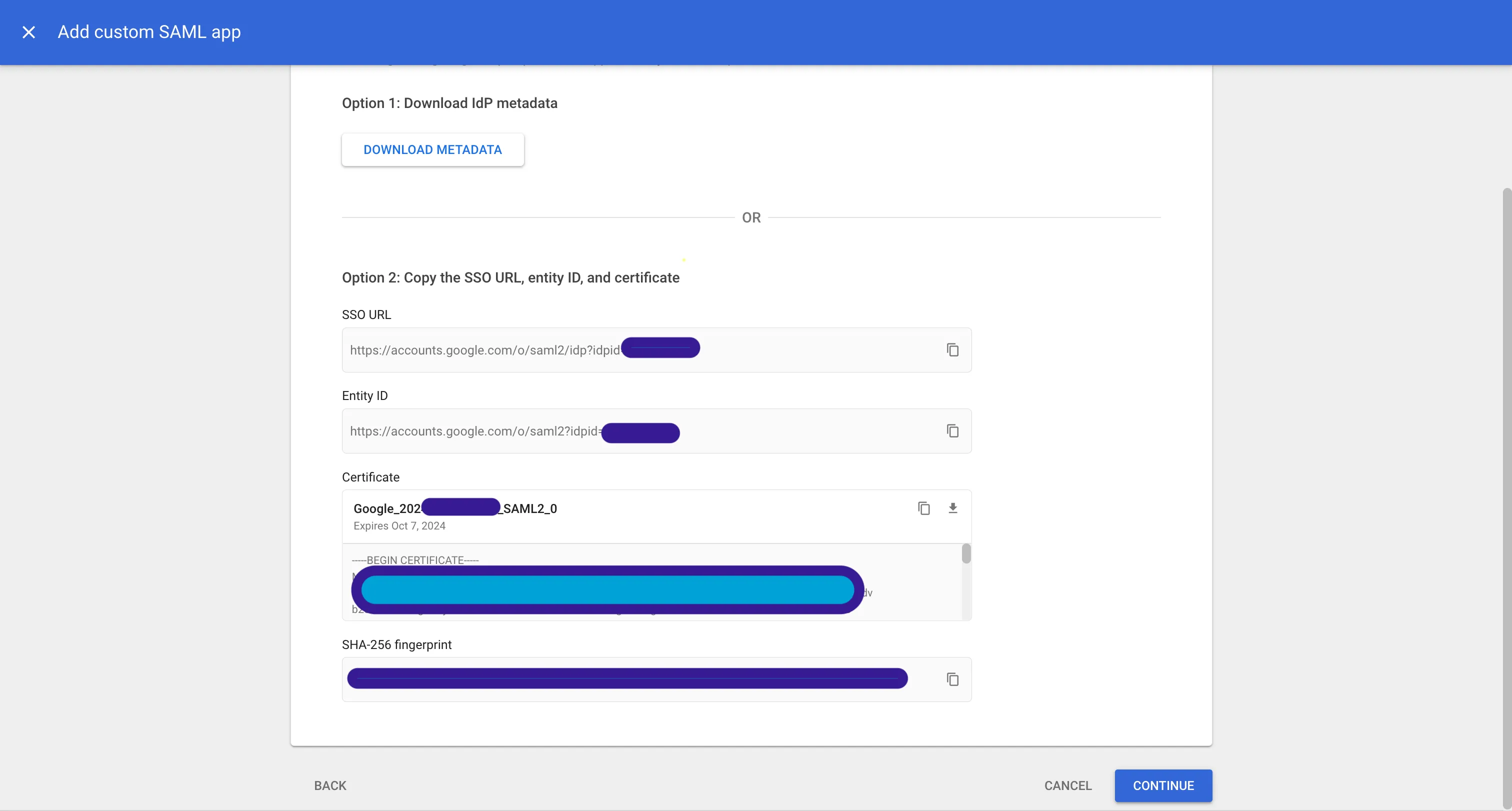Click the DOWNLOAD METADATA button
1512x811 pixels.
(x=432, y=149)
